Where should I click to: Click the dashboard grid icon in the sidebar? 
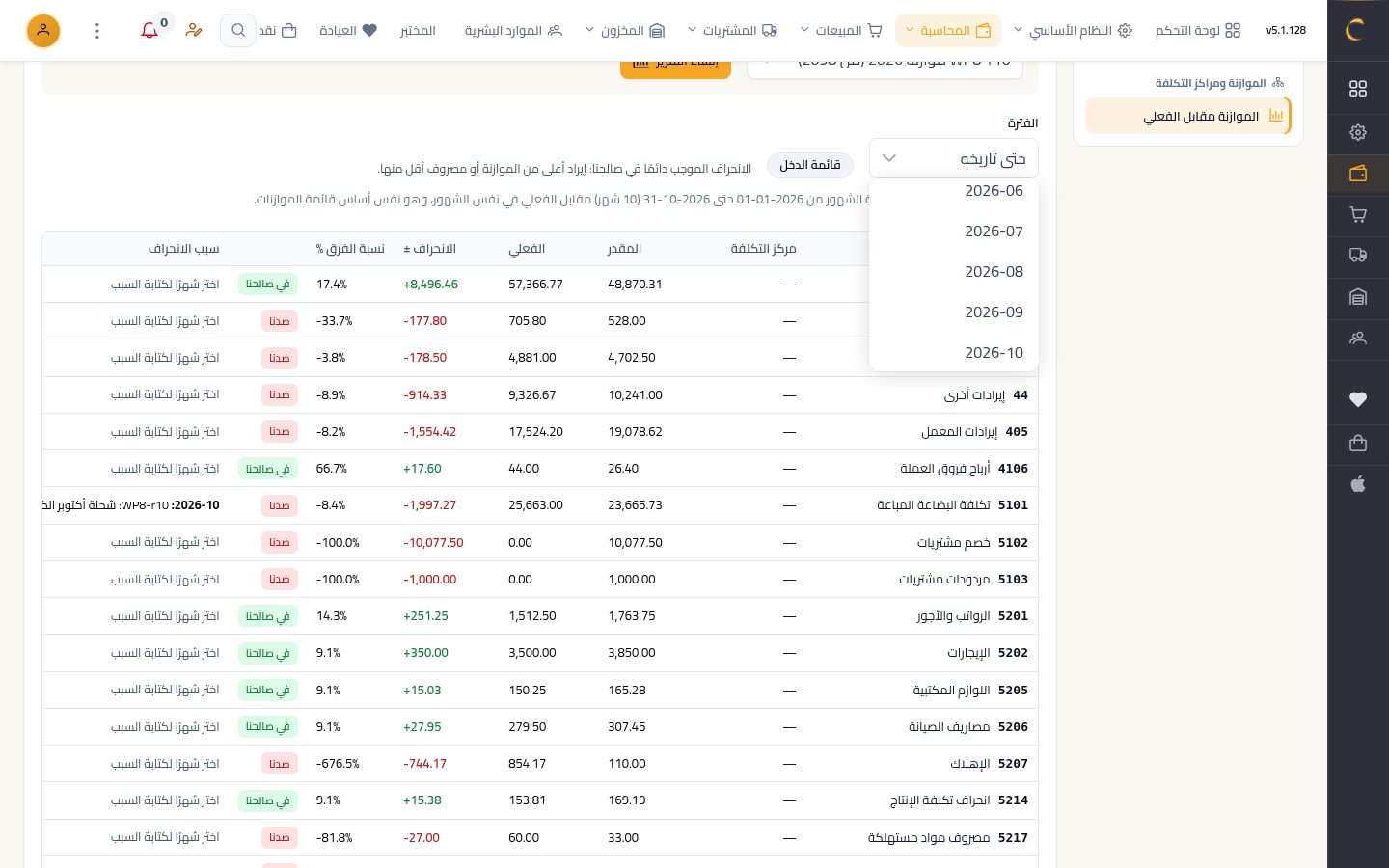(x=1358, y=89)
